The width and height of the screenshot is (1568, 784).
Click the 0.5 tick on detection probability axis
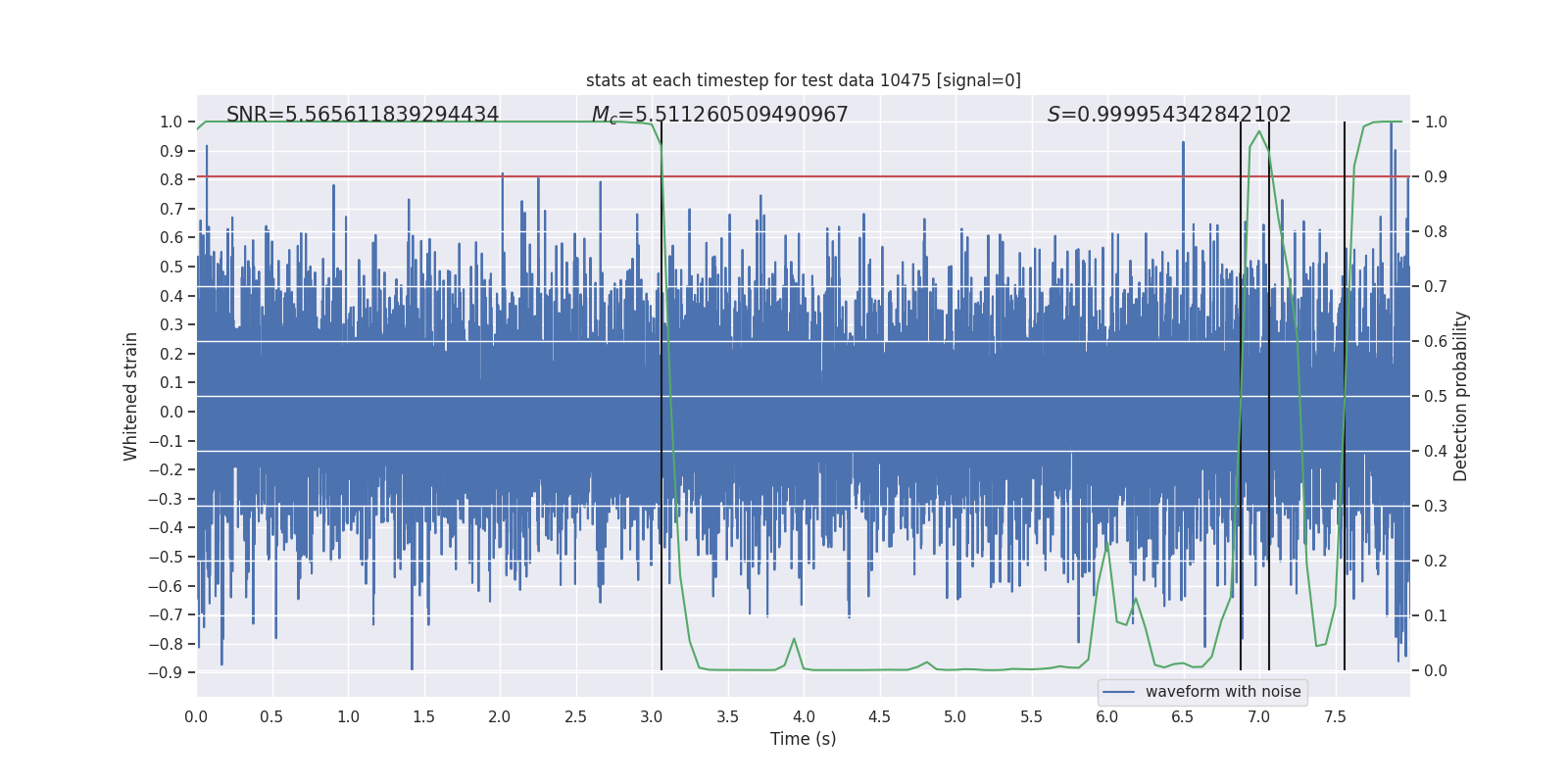[1436, 396]
